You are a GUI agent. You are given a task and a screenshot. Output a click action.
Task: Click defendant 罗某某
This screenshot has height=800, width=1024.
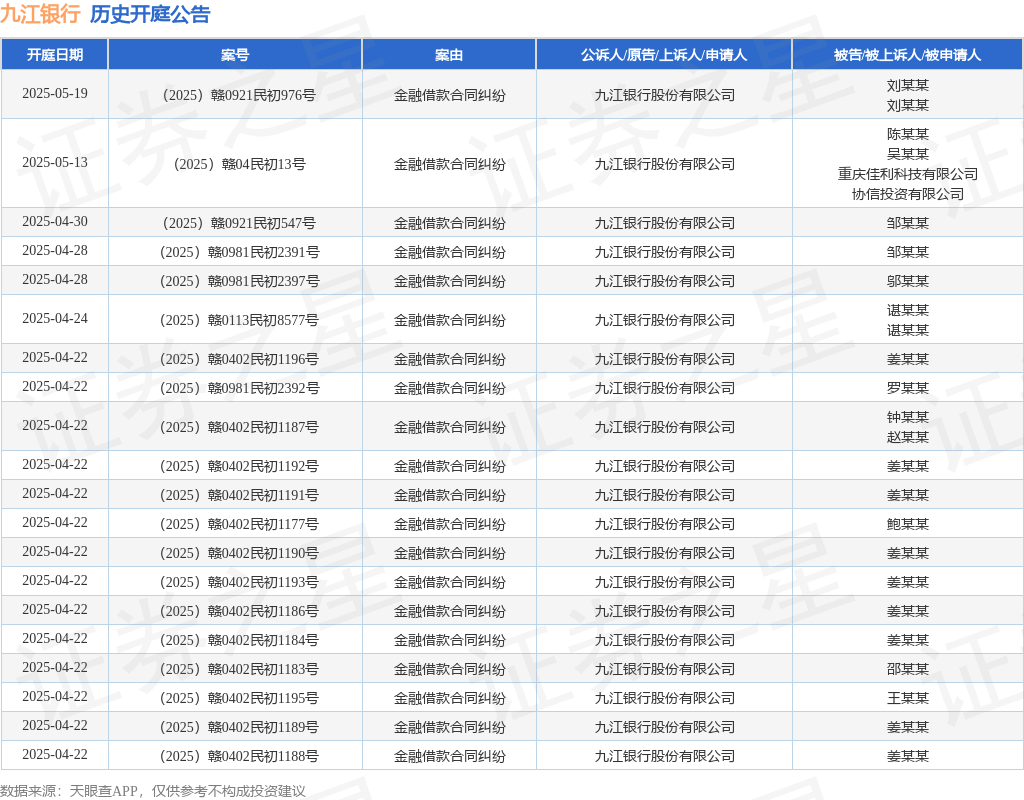908,389
